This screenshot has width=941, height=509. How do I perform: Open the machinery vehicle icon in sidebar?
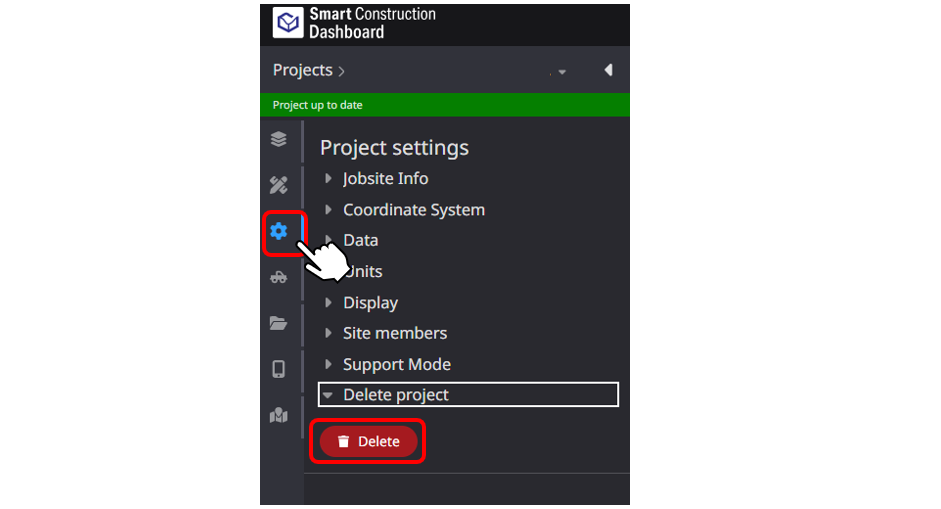[x=278, y=277]
